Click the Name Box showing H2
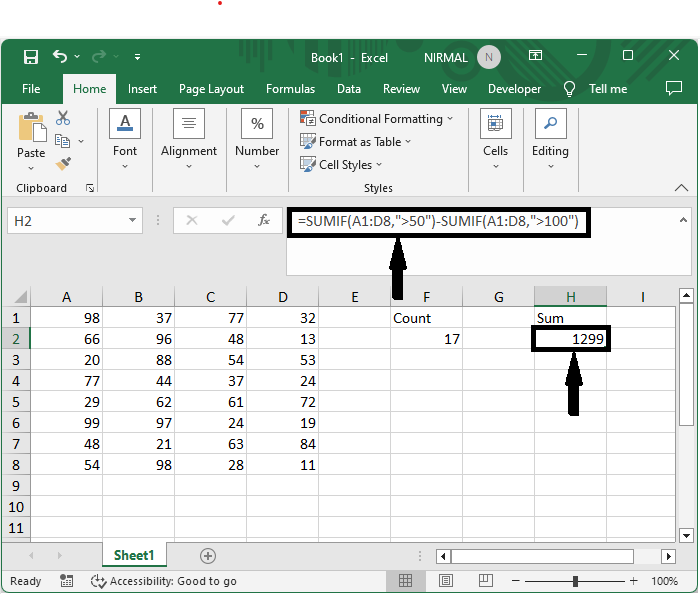 [x=67, y=220]
